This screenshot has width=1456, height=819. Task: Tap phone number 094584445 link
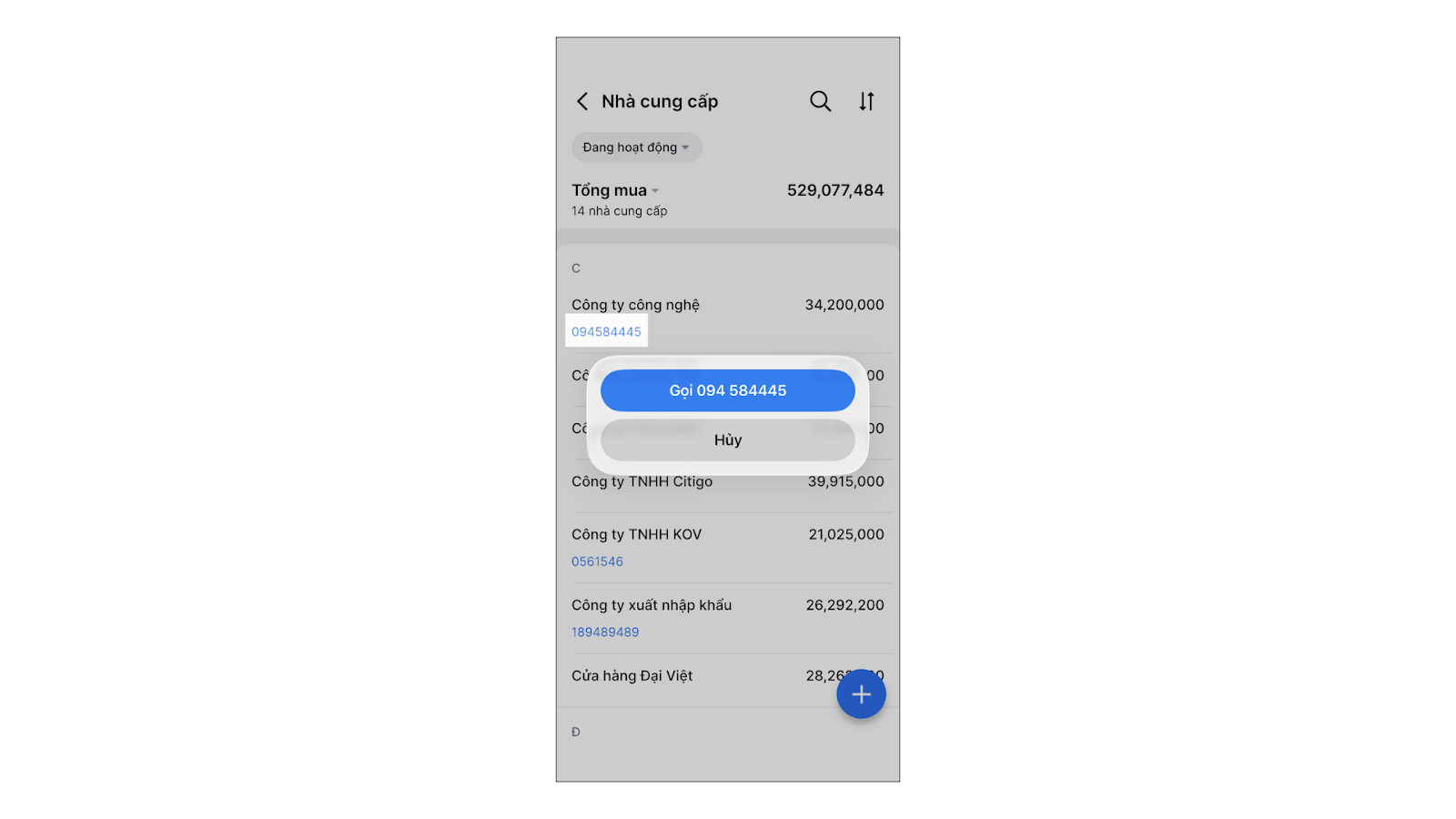pyautogui.click(x=606, y=331)
